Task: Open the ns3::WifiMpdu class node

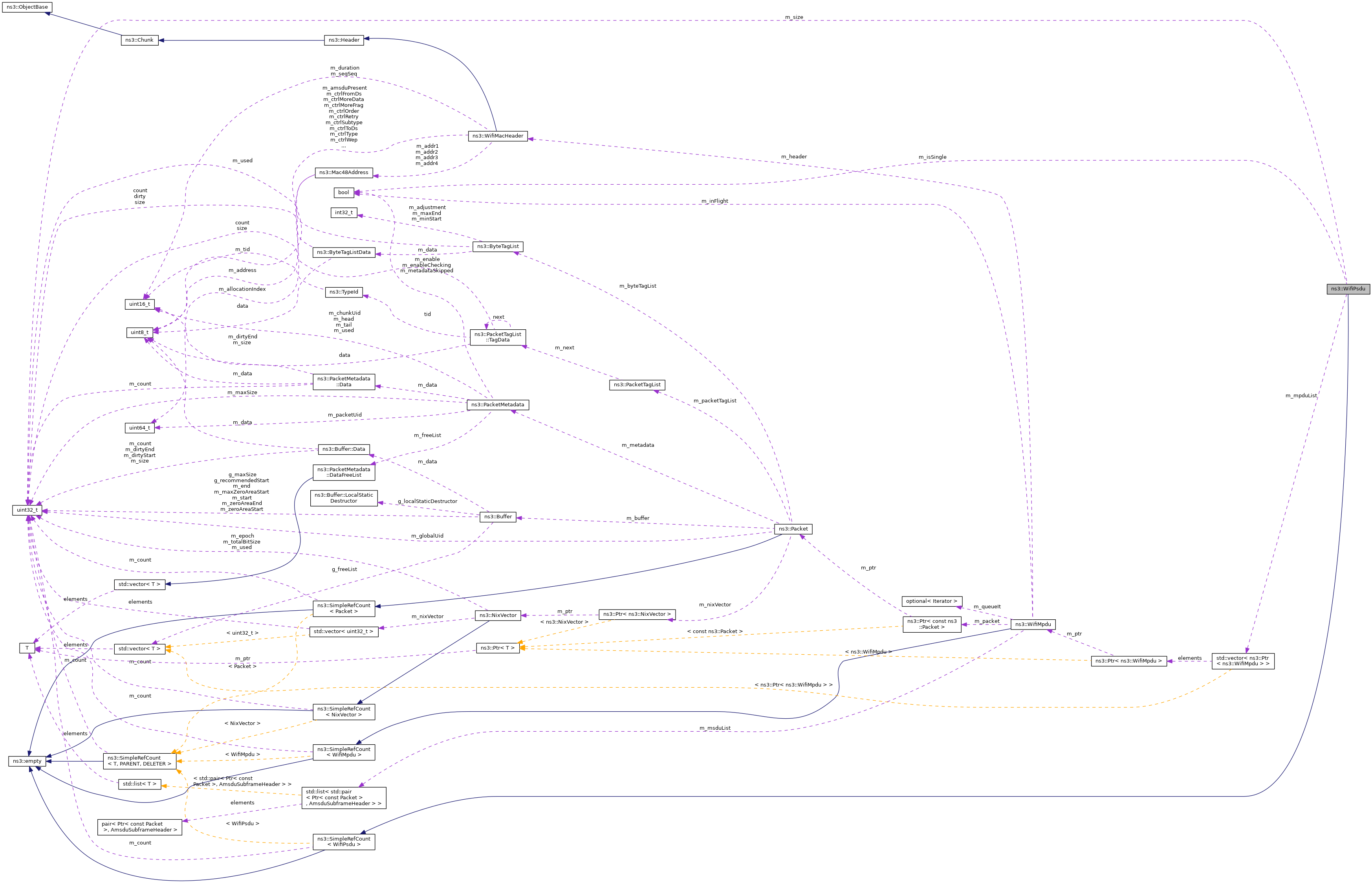Action: point(1033,624)
